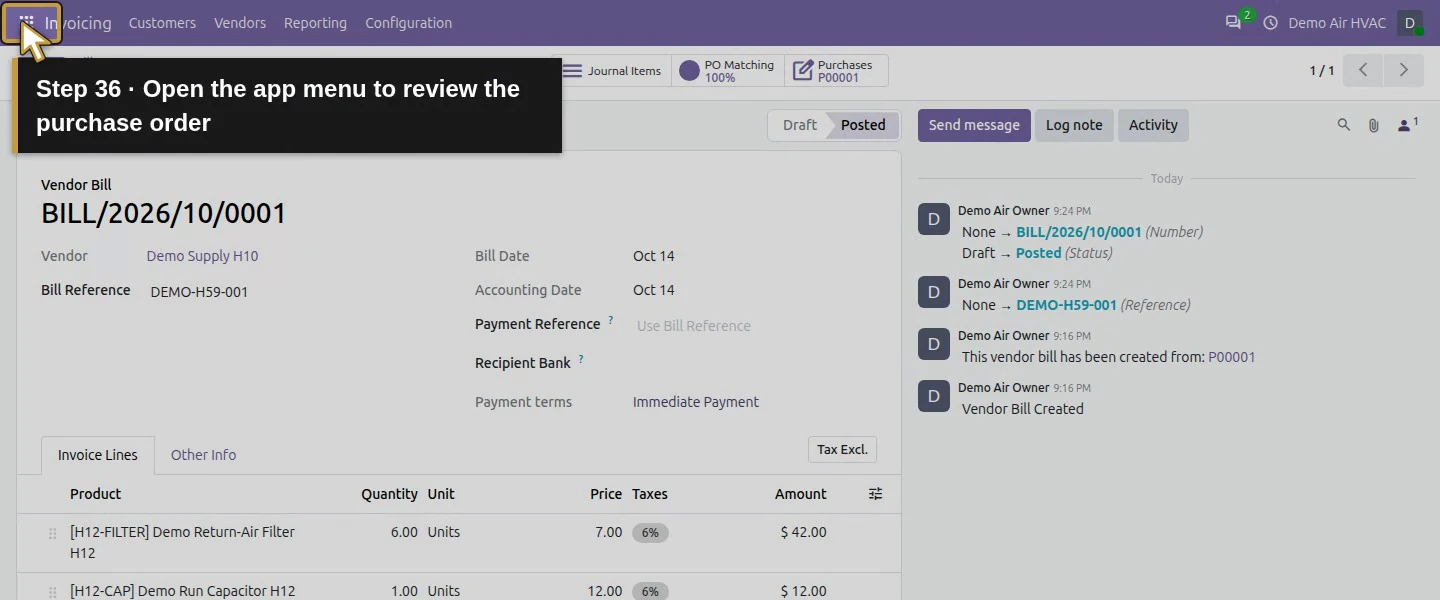Open the Configuration menu
Screen dimensions: 1440x600
[408, 22]
